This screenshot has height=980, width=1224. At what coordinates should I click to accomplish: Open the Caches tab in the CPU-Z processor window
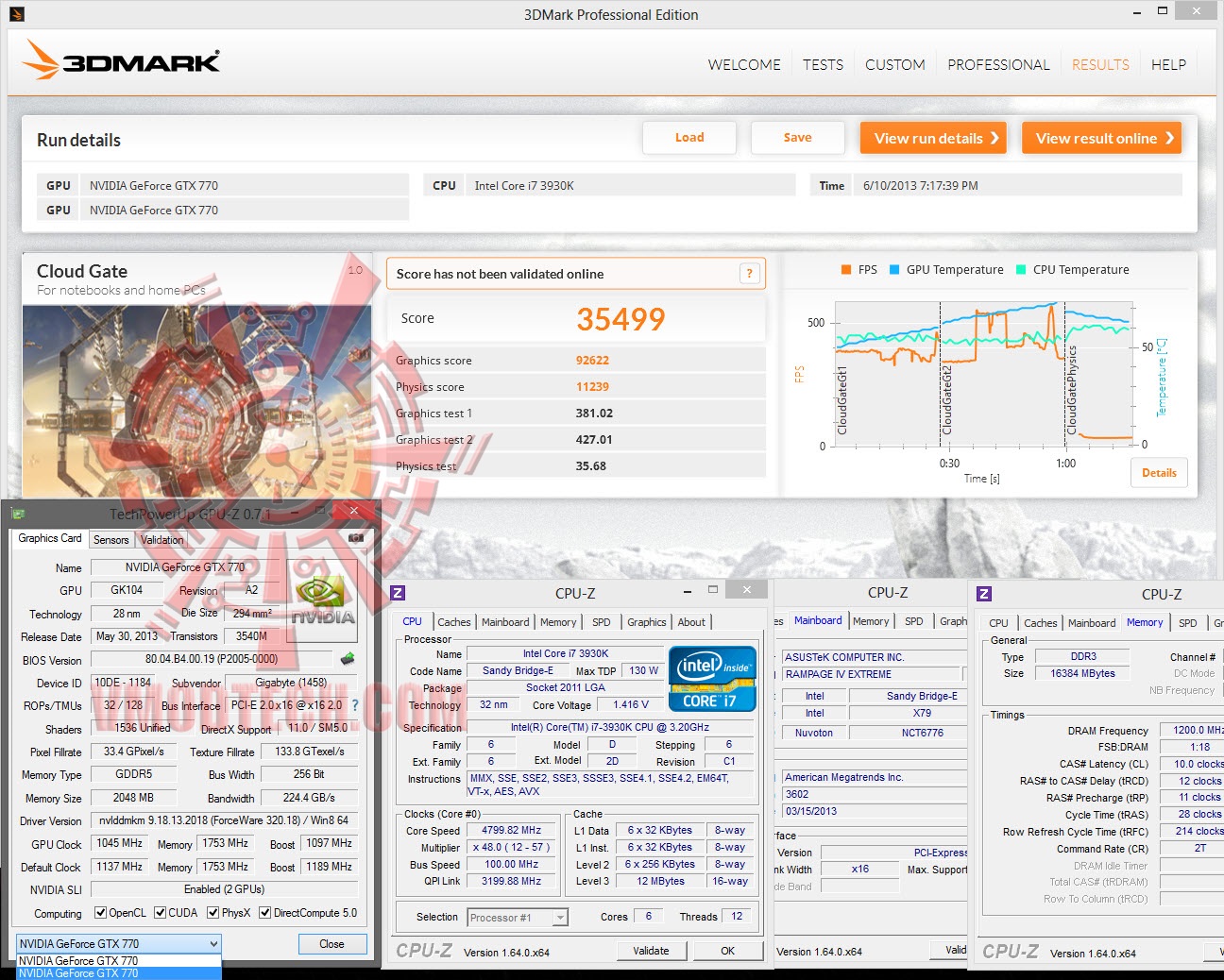[453, 622]
